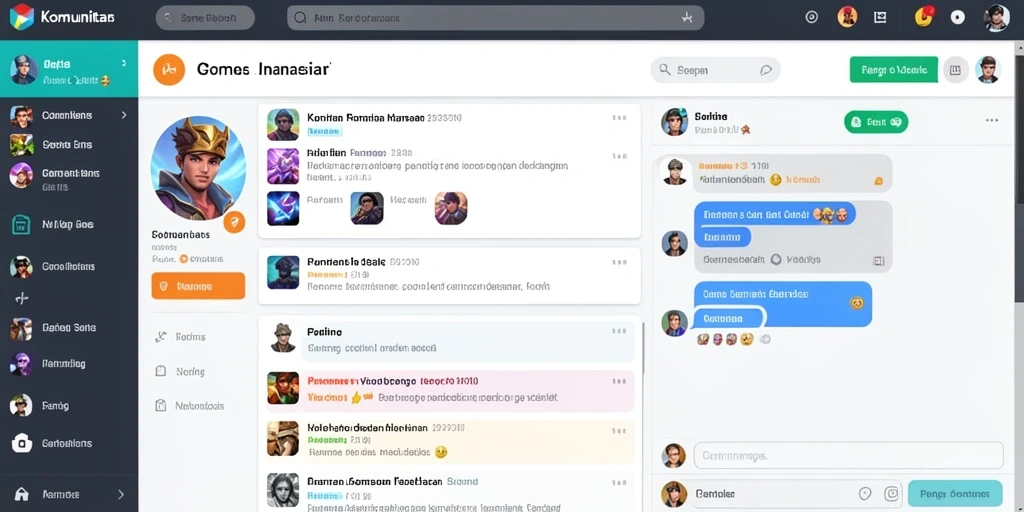The width and height of the screenshot is (1024, 512).
Task: Focus the Seepen search field
Action: [x=715, y=70]
